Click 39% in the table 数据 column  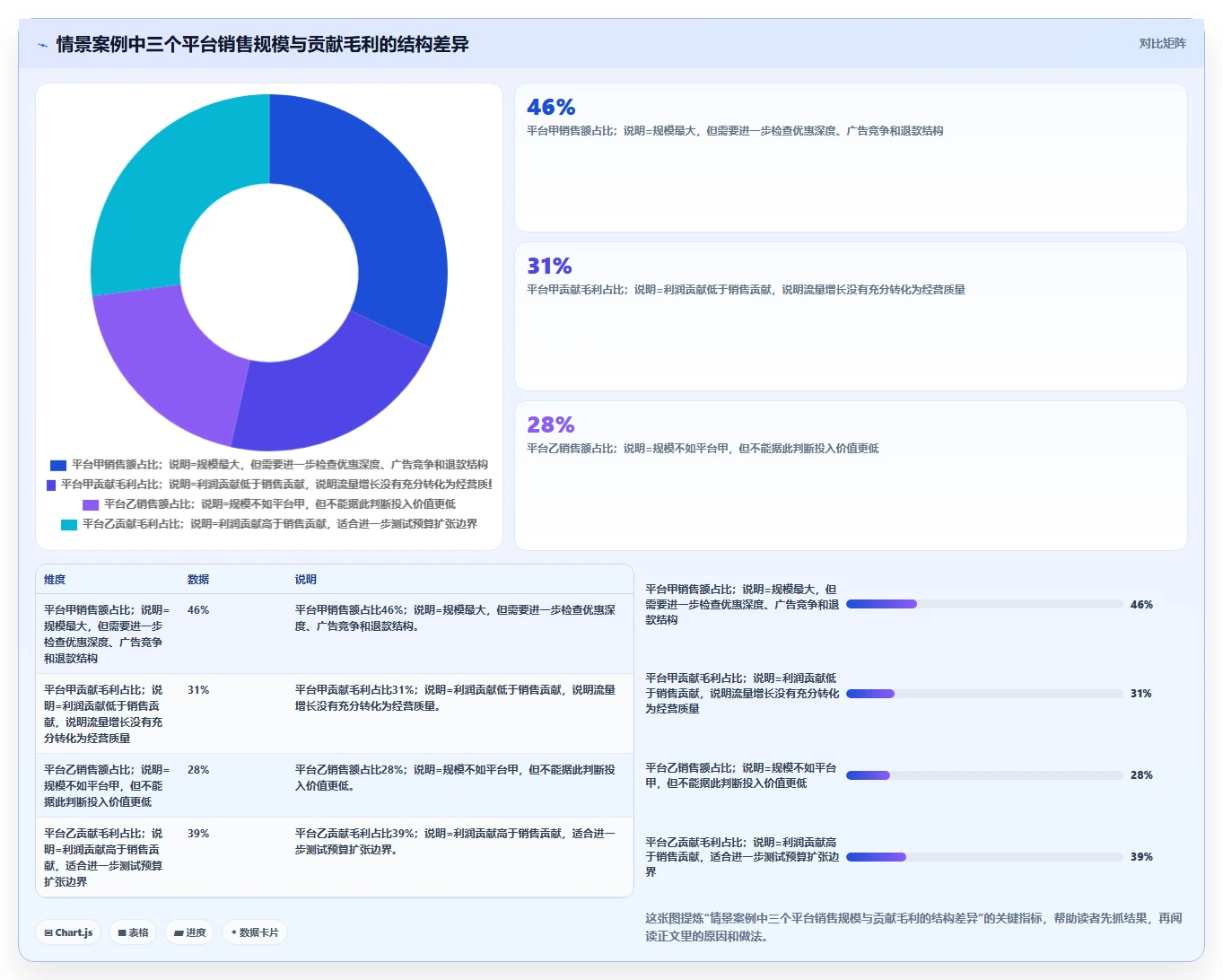coord(198,834)
